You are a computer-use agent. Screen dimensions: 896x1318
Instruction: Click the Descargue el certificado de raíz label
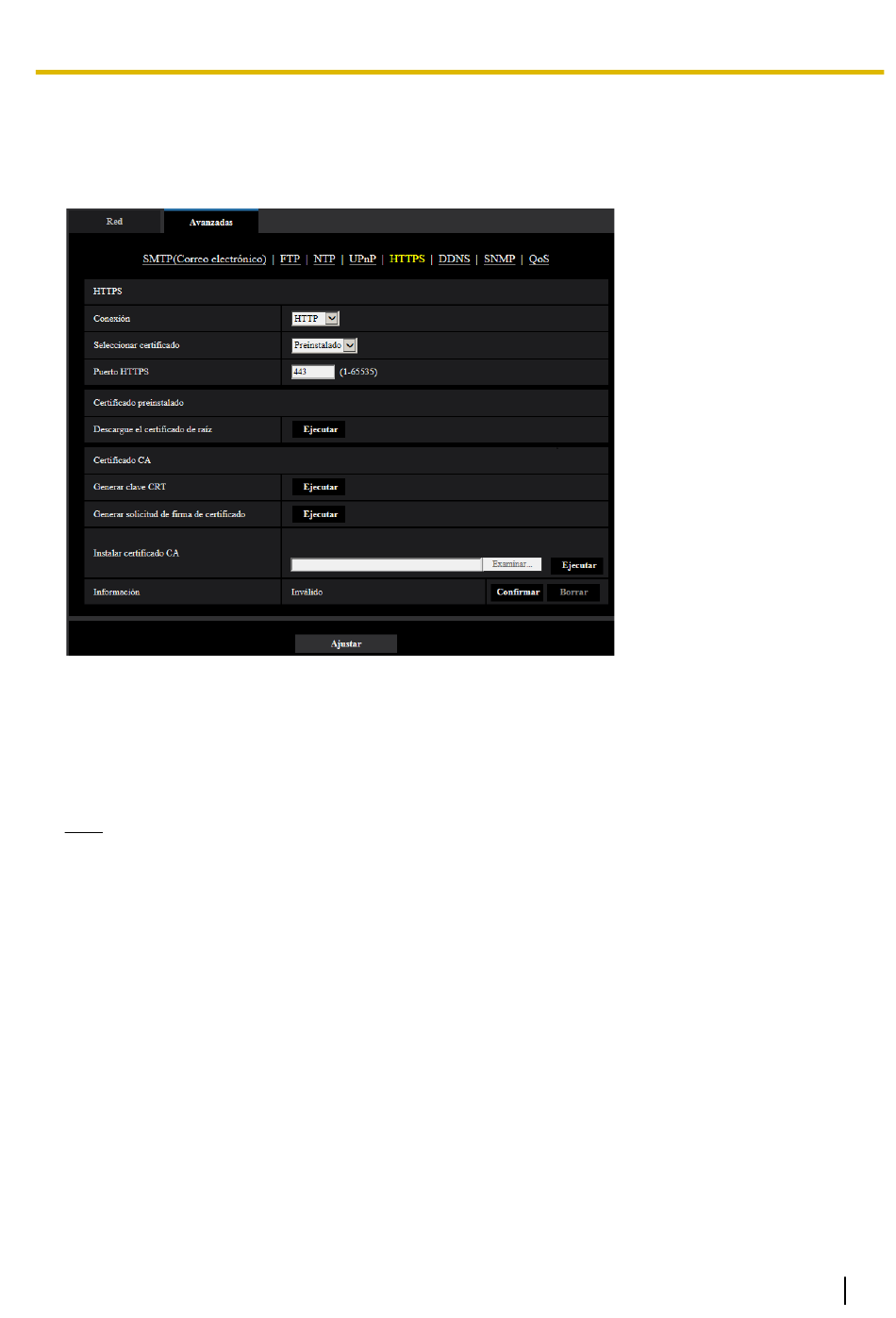click(x=153, y=429)
